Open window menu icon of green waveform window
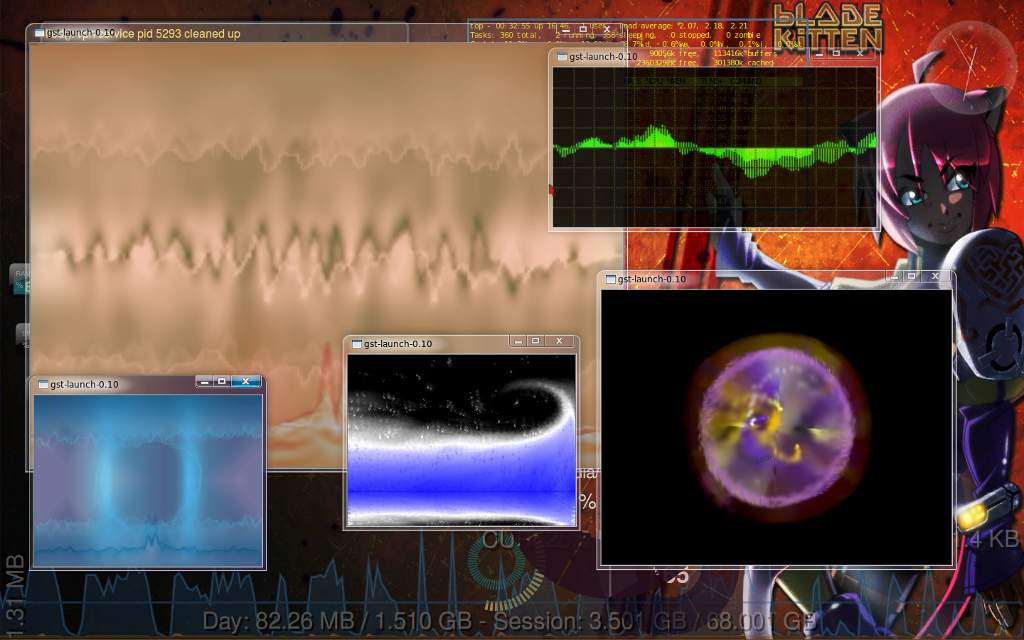 pos(562,57)
